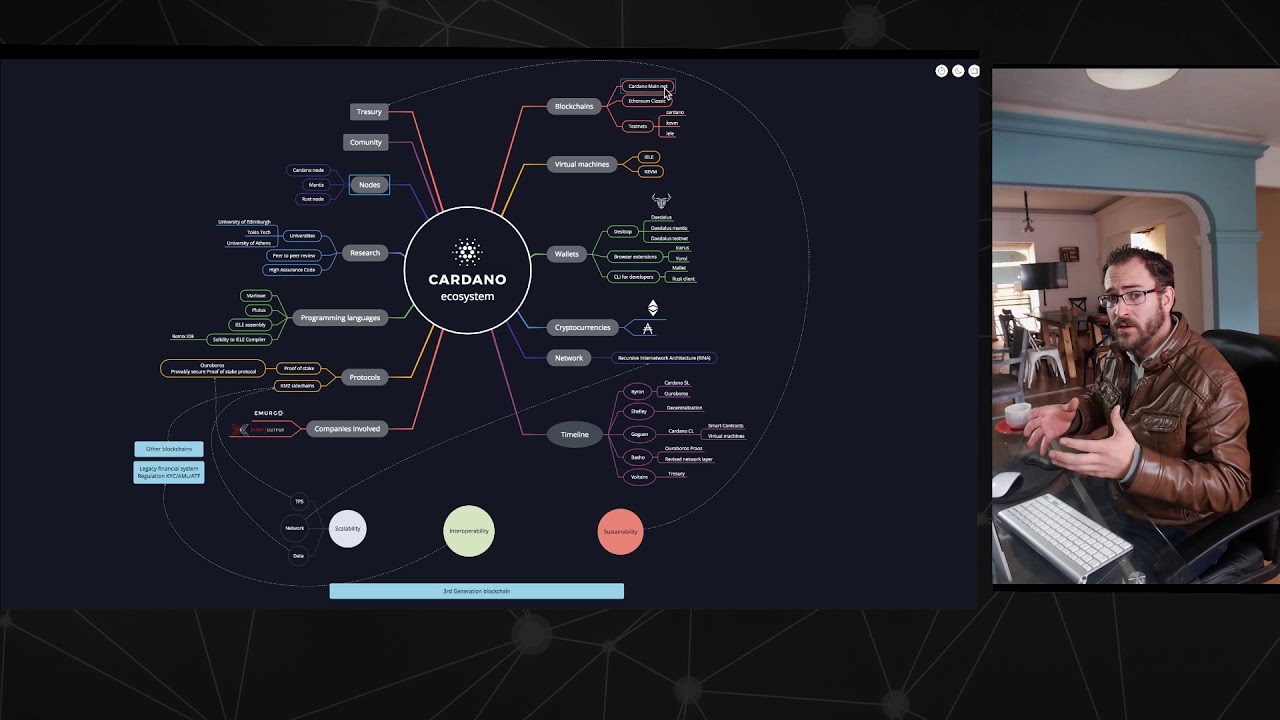Image resolution: width=1280 pixels, height=720 pixels.
Task: Click the CARDANO ecosystem central node
Action: 467,270
